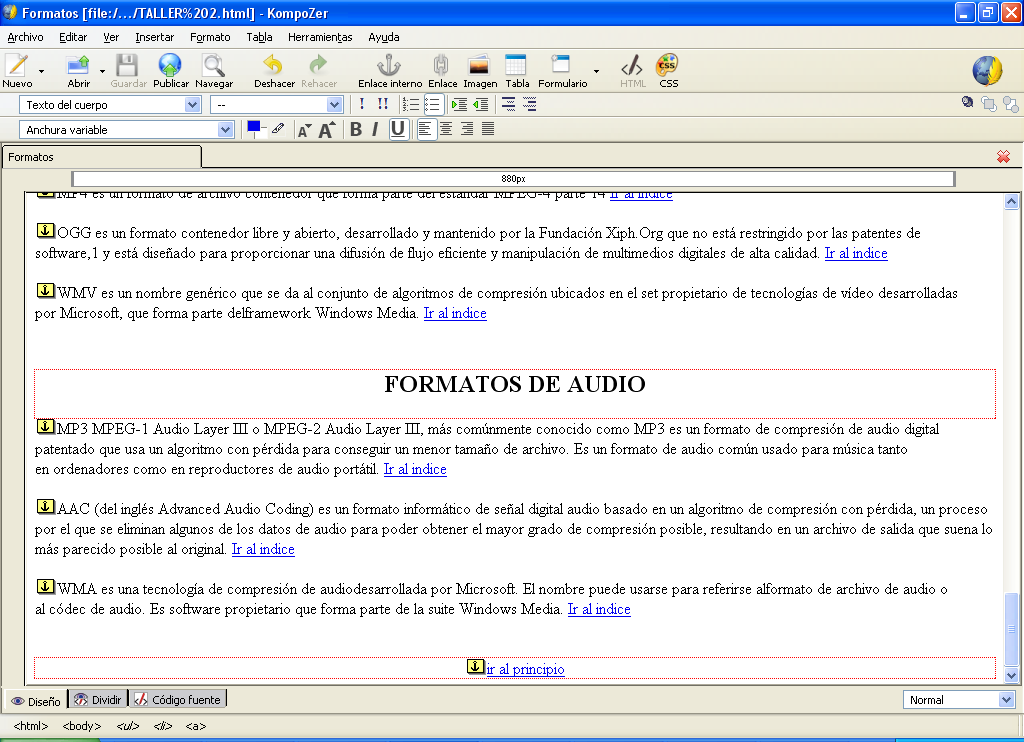Switch to Código fuente view tab
This screenshot has width=1024, height=742.
tap(178, 700)
